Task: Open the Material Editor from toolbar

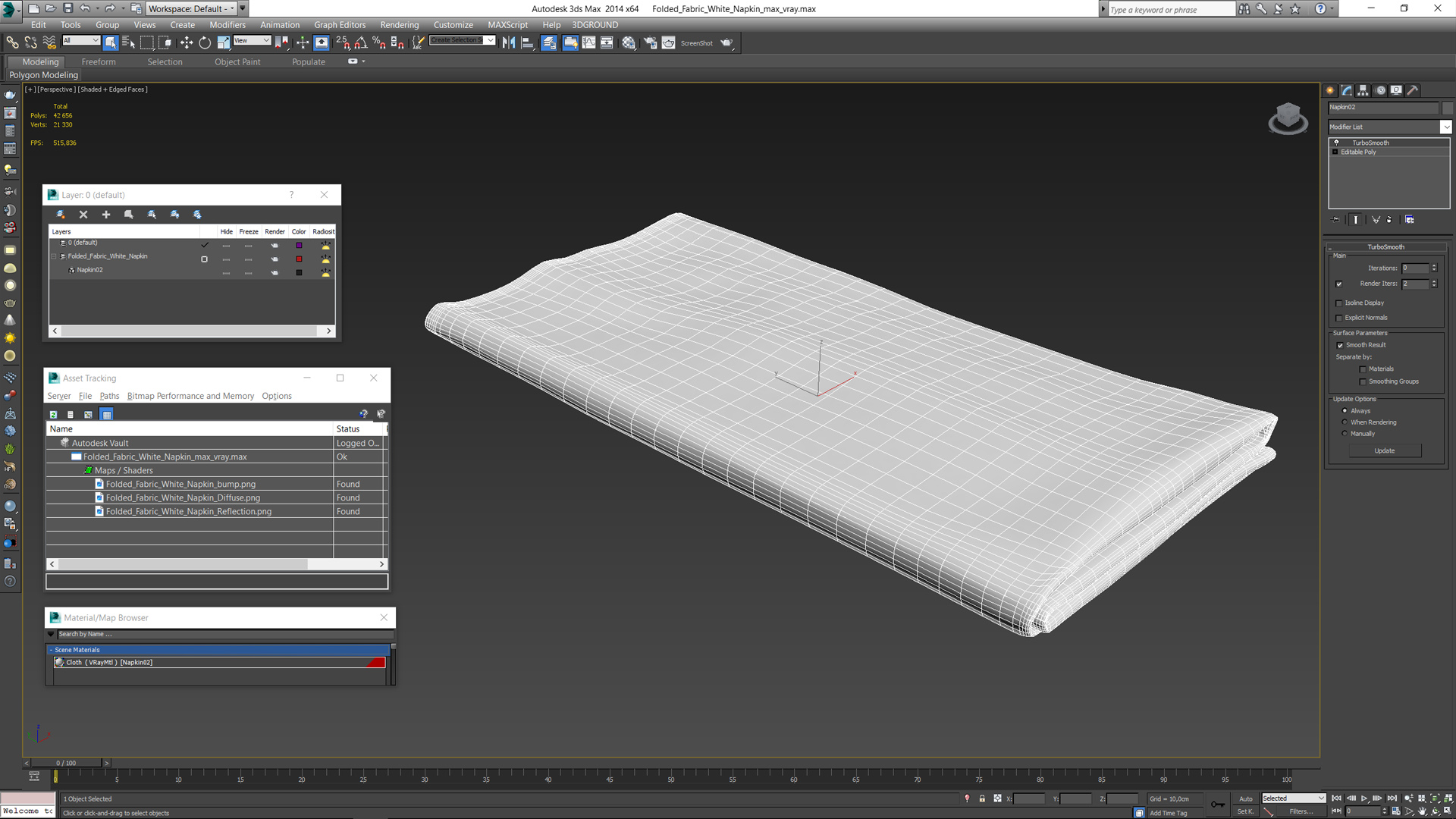Action: click(x=629, y=43)
